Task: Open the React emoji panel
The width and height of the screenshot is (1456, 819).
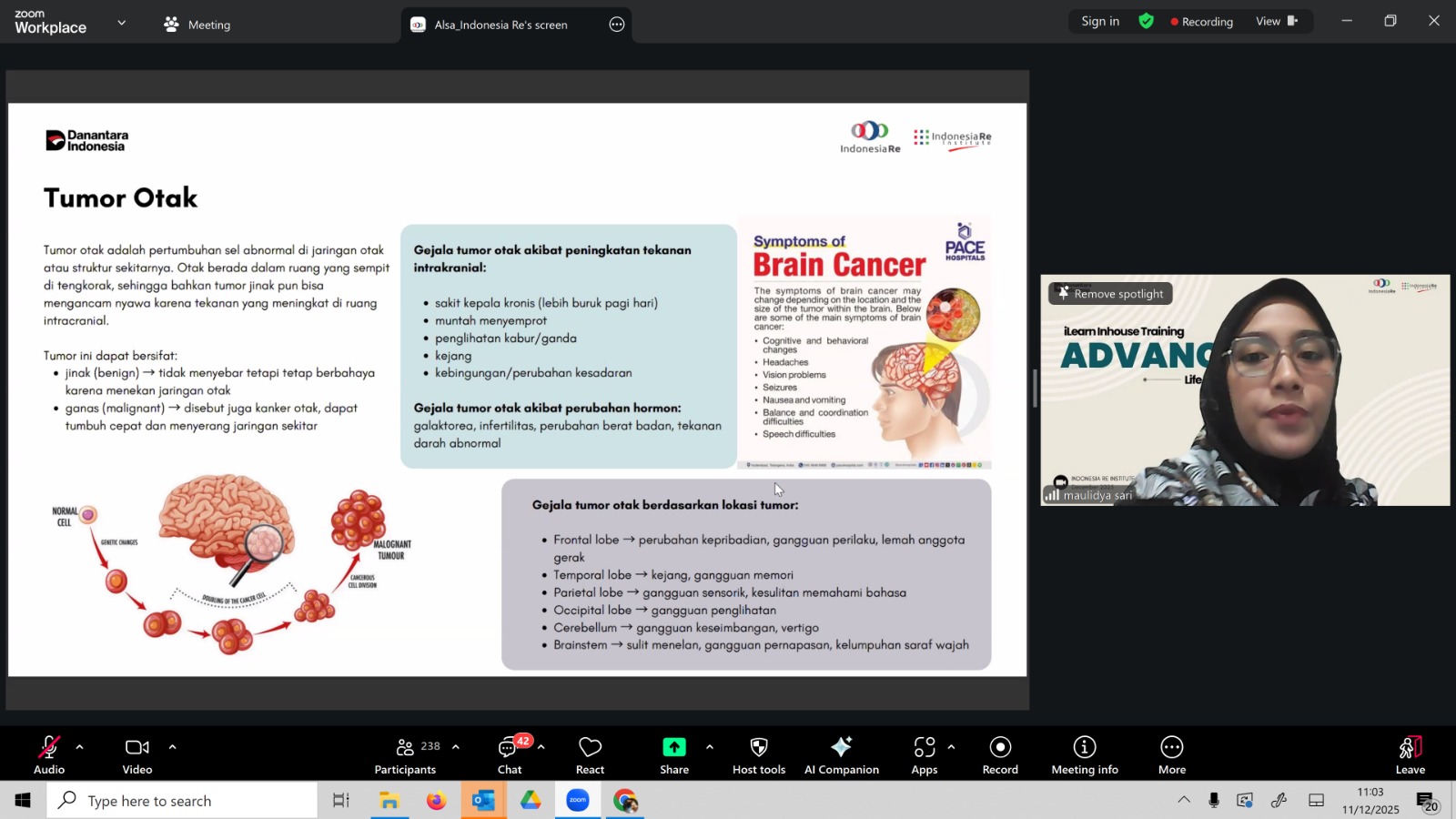Action: click(x=590, y=754)
